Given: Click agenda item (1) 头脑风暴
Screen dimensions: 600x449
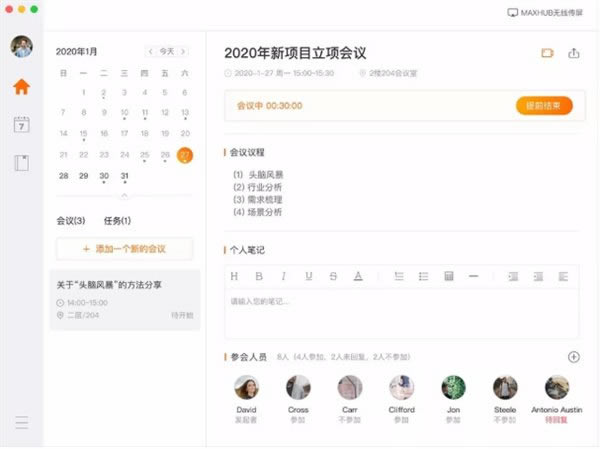Looking at the screenshot, I should [258, 175].
